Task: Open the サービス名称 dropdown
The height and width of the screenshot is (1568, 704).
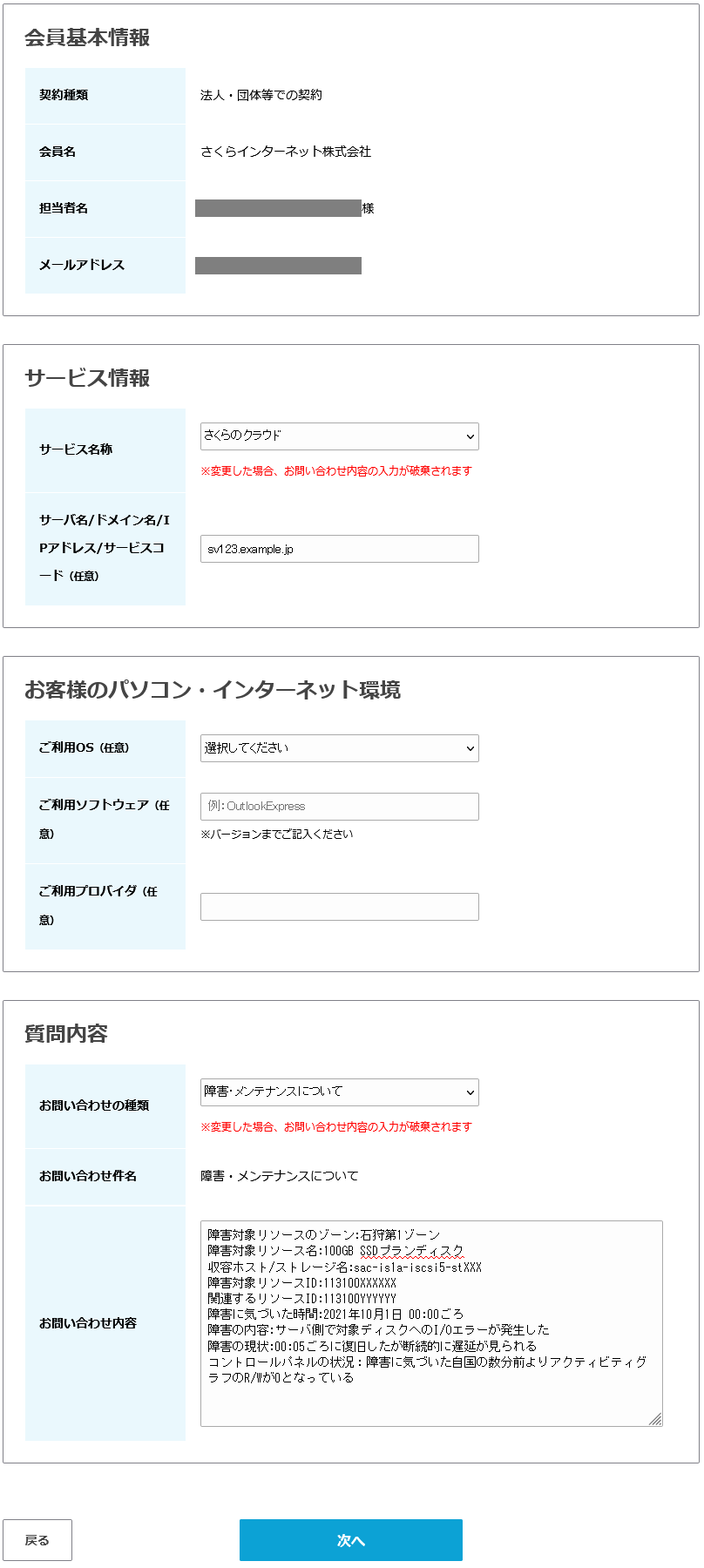Action: point(339,436)
